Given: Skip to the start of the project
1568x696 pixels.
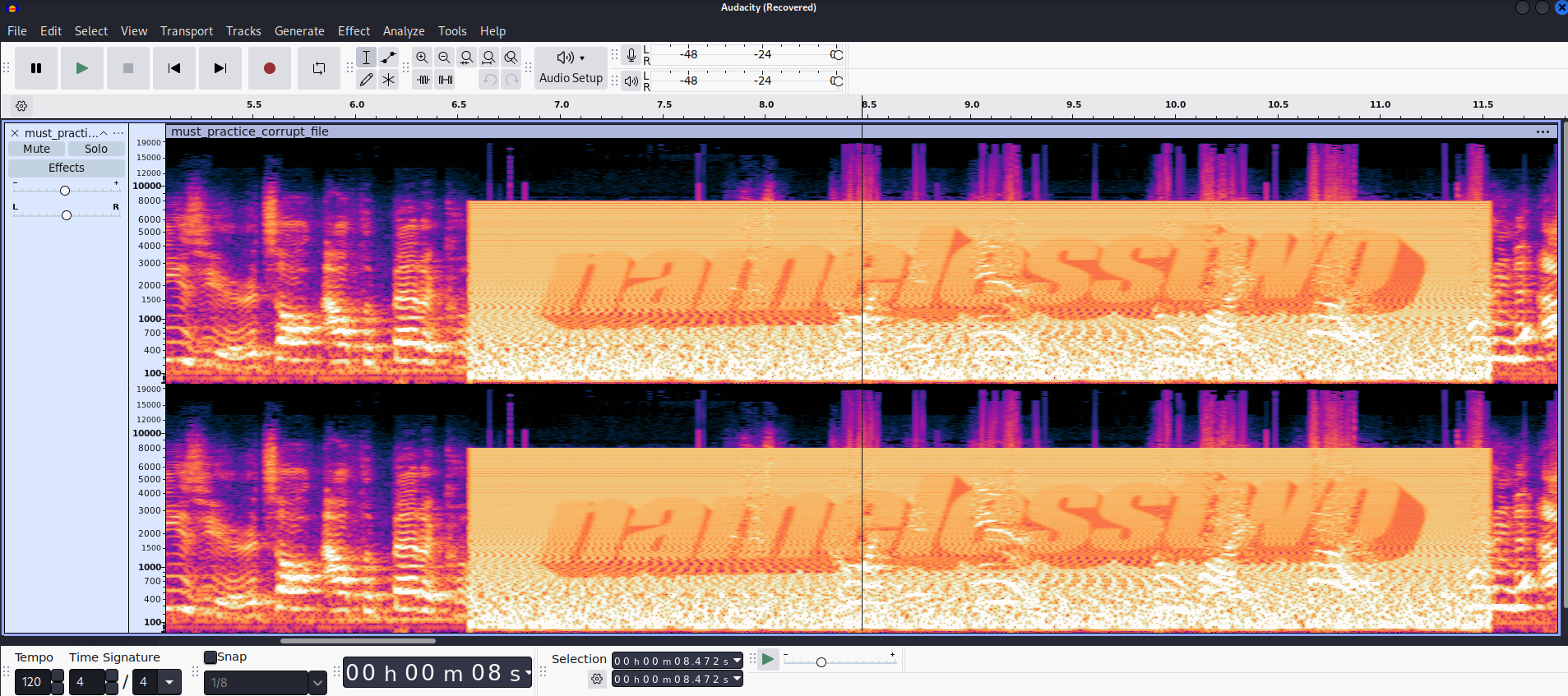Looking at the screenshot, I should click(x=174, y=68).
